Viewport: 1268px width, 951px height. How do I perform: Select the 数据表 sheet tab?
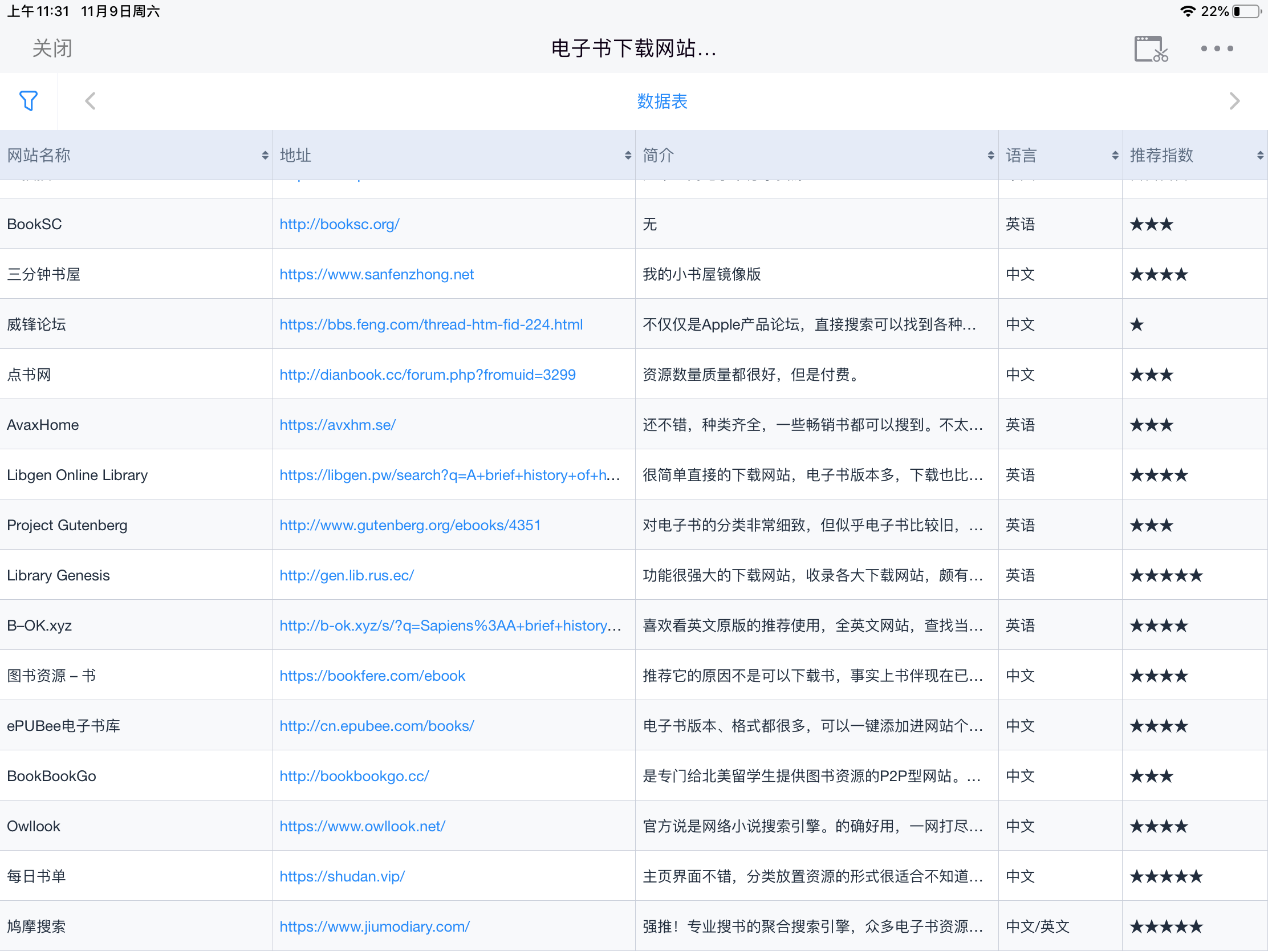tap(662, 101)
